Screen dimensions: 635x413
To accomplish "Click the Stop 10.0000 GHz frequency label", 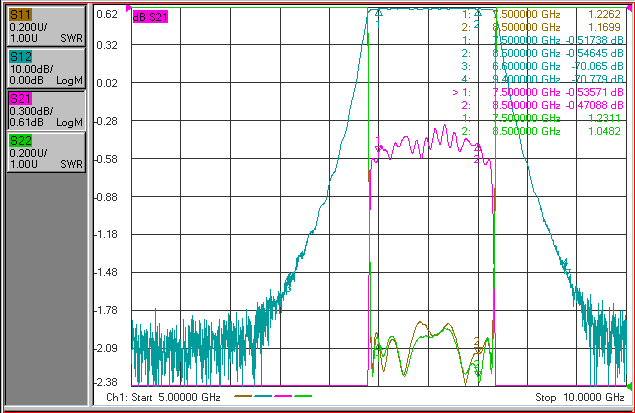I will point(580,397).
